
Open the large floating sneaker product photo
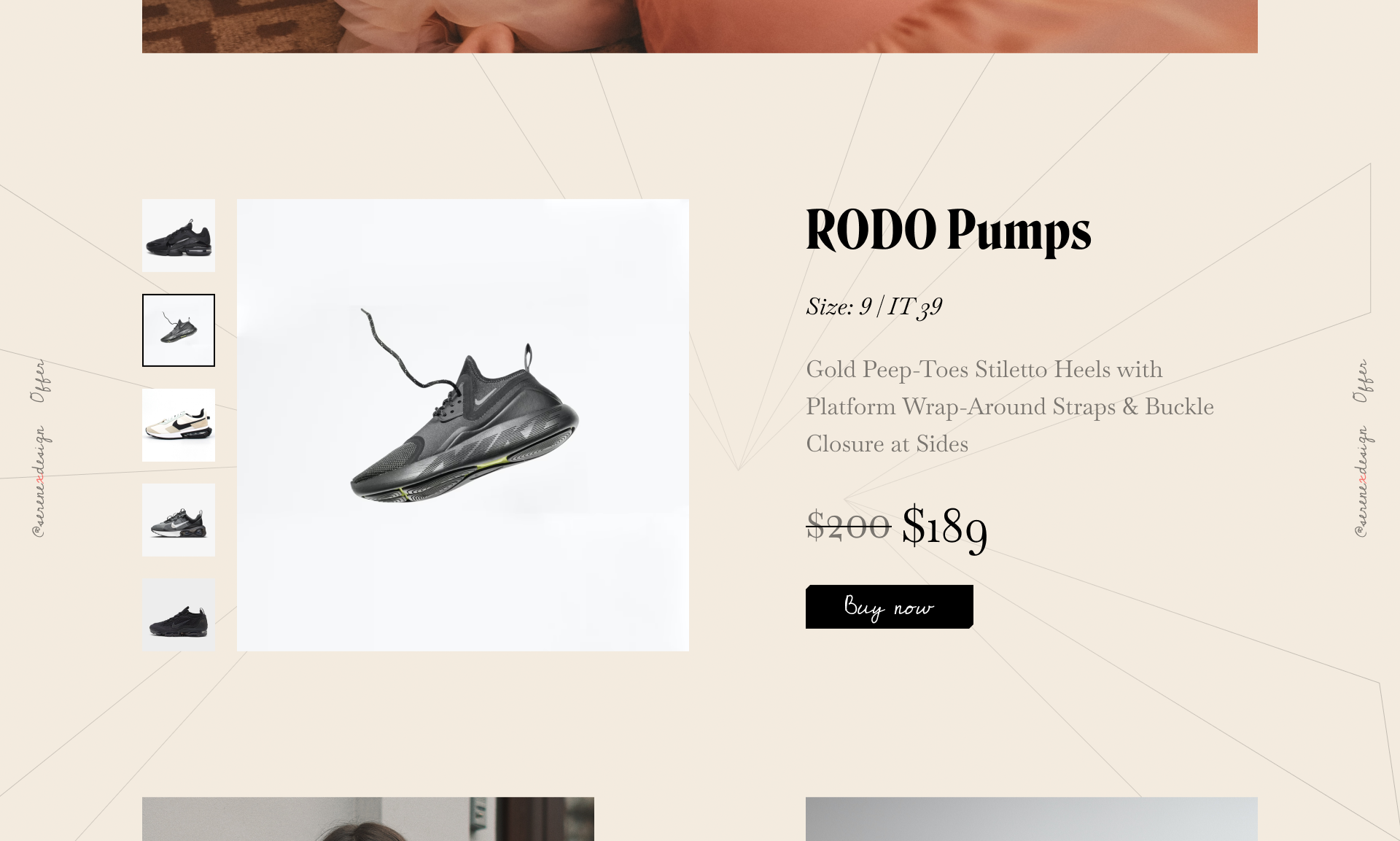coord(463,425)
